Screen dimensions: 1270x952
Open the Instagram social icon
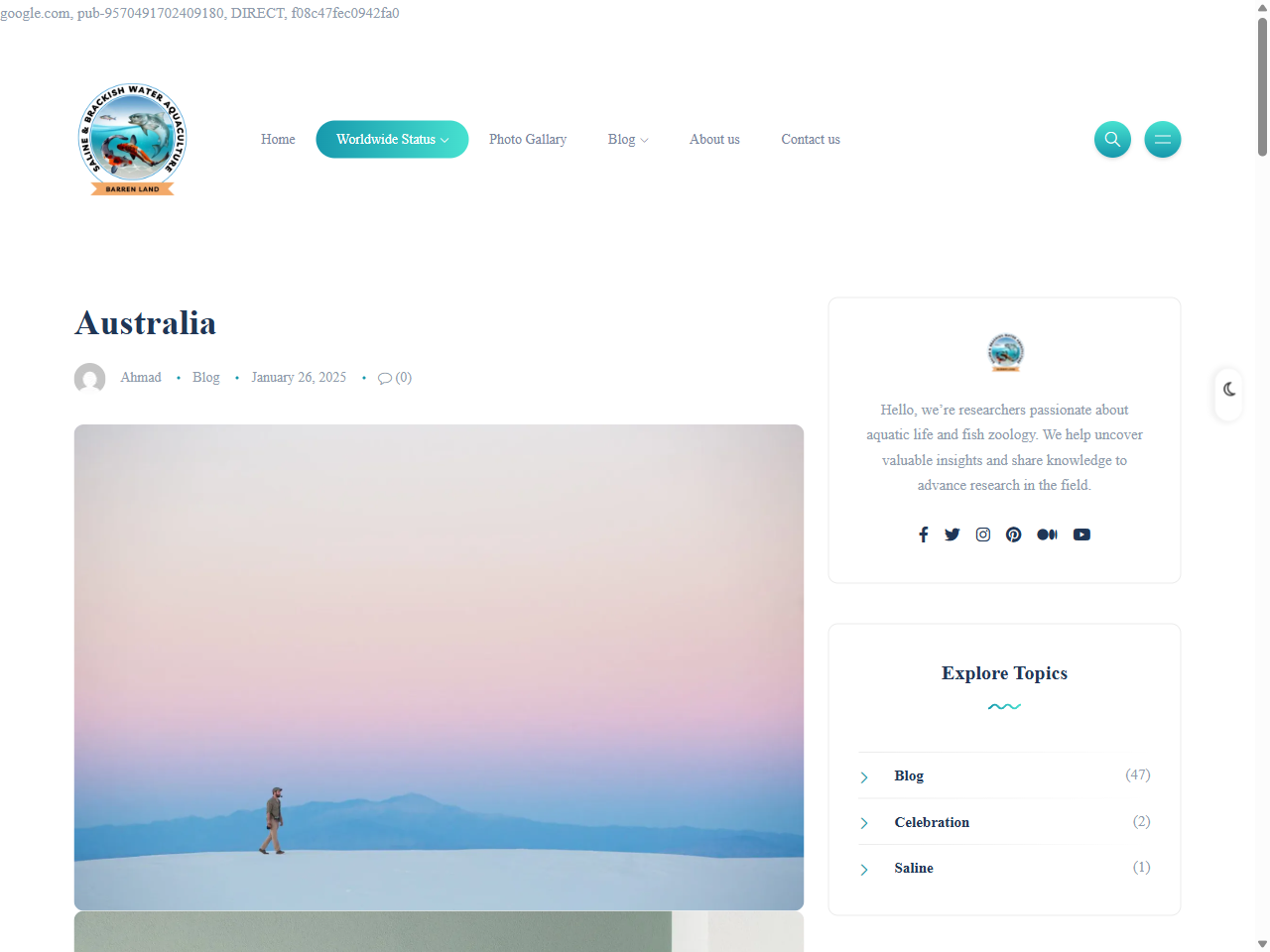[x=983, y=535]
